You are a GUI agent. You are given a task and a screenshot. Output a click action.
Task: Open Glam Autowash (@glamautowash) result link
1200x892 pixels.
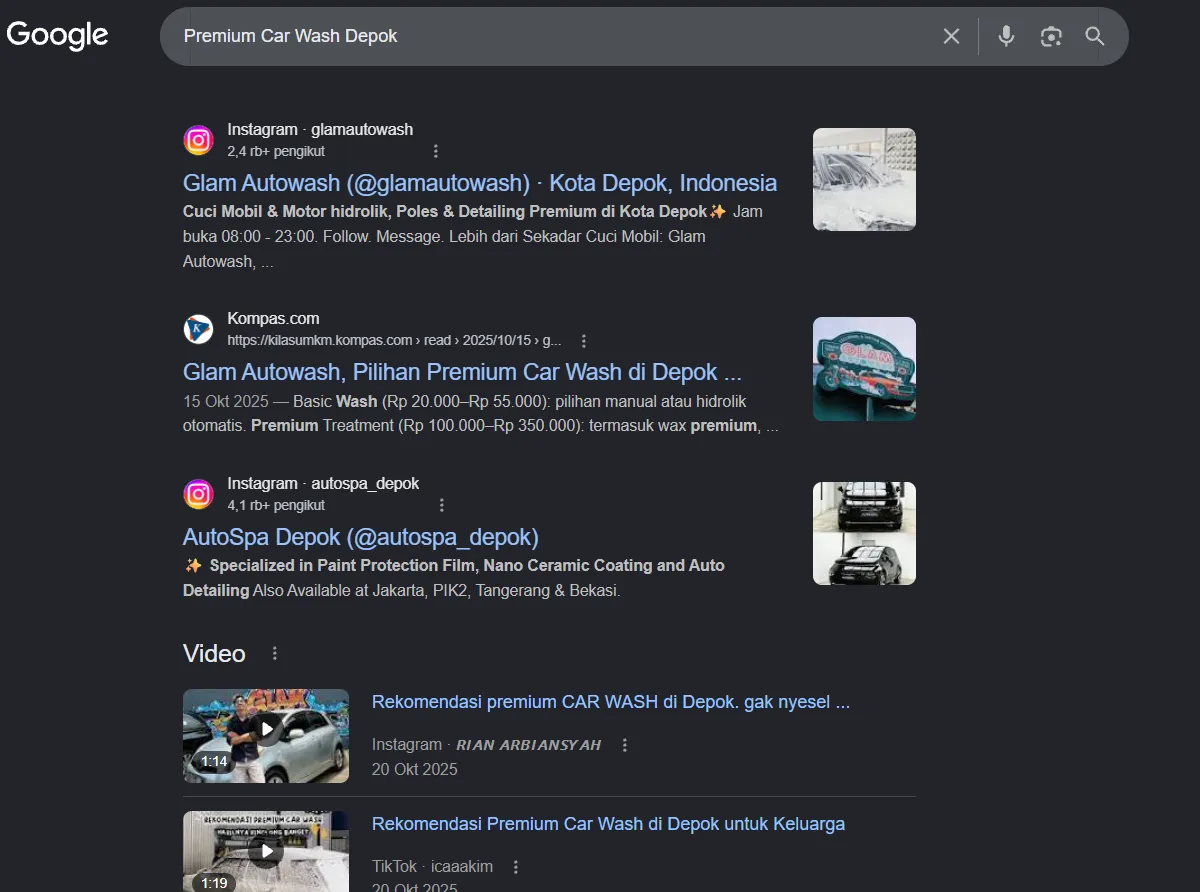pyautogui.click(x=480, y=183)
